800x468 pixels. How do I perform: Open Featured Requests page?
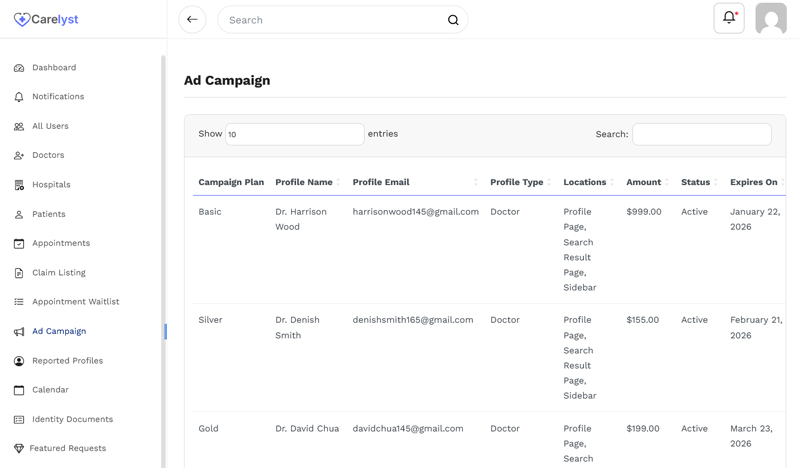coord(67,448)
